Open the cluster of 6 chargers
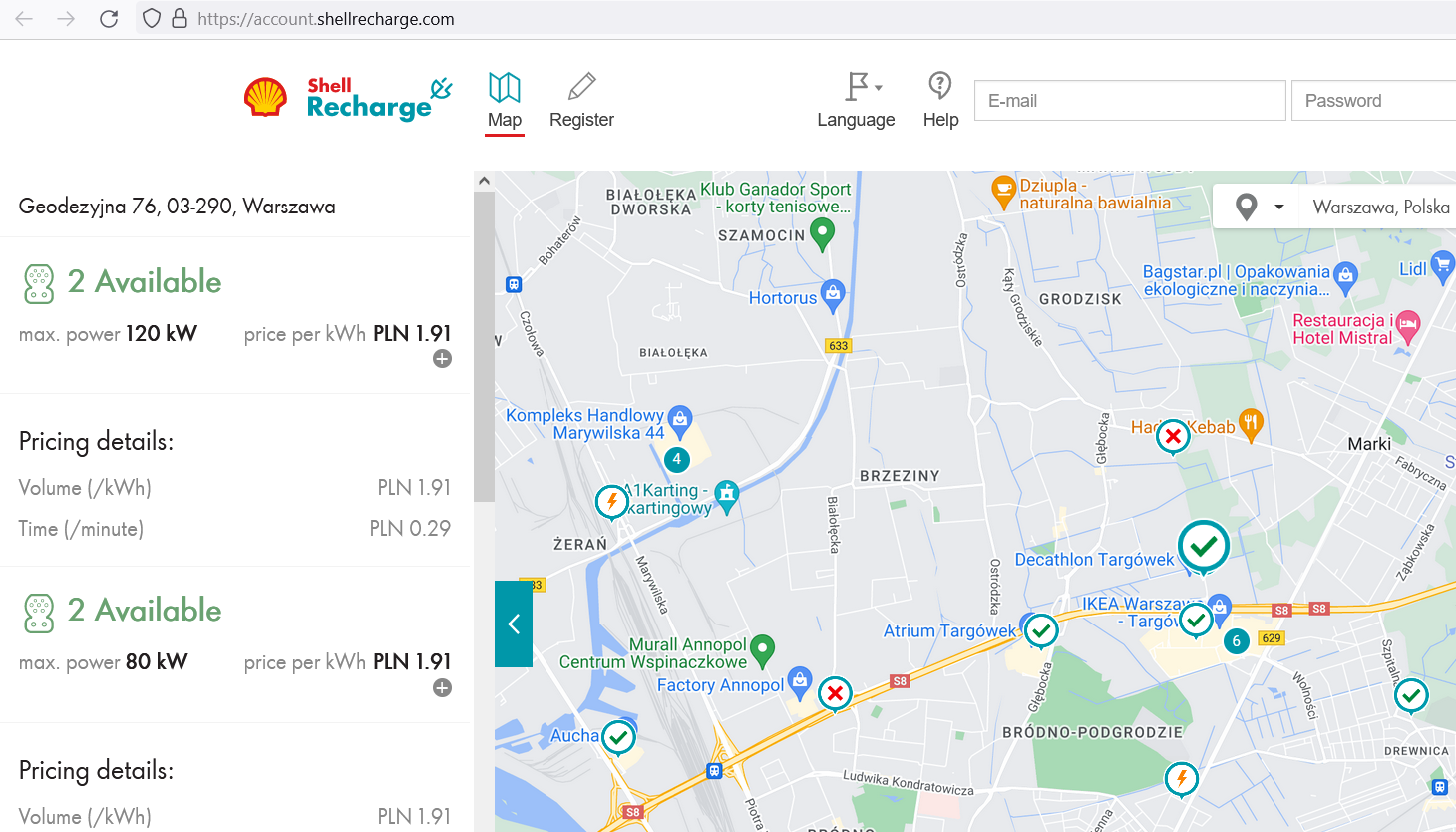 [1237, 641]
